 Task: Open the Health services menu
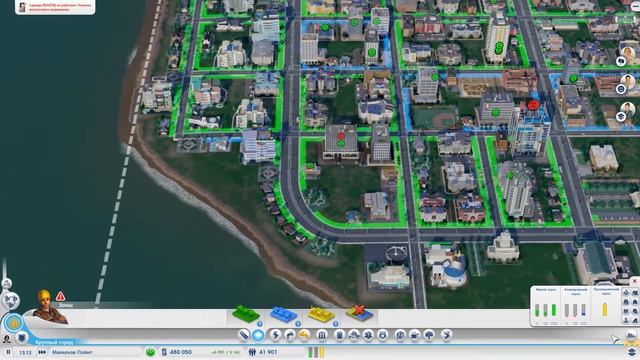pos(368,335)
